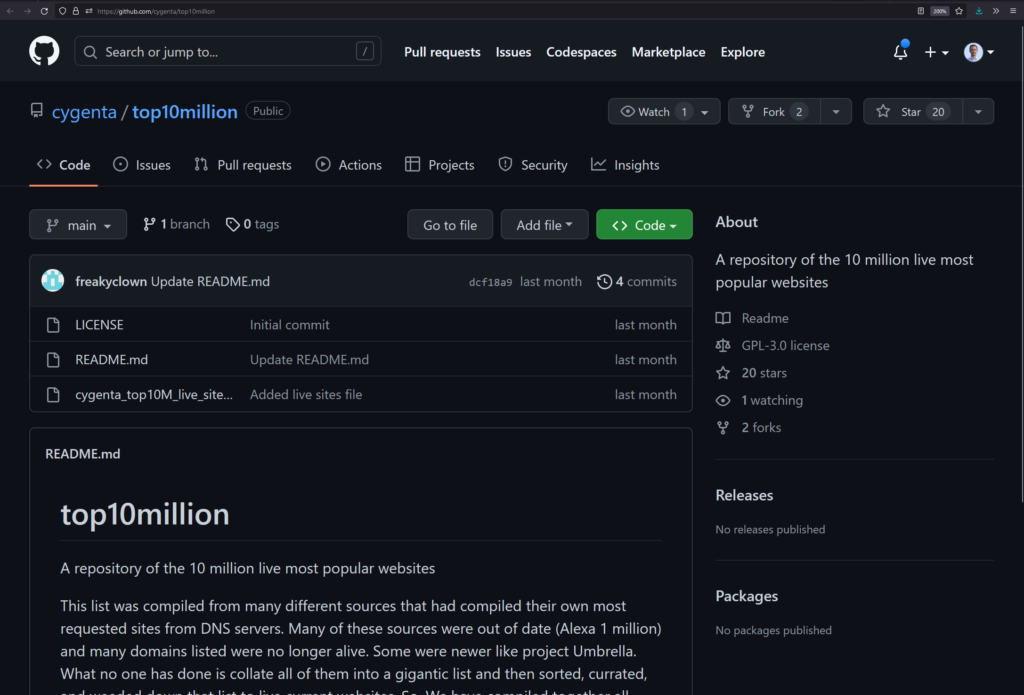Viewport: 1024px width, 695px height.
Task: Click the fork icon next to 2 forks
Action: [723, 428]
